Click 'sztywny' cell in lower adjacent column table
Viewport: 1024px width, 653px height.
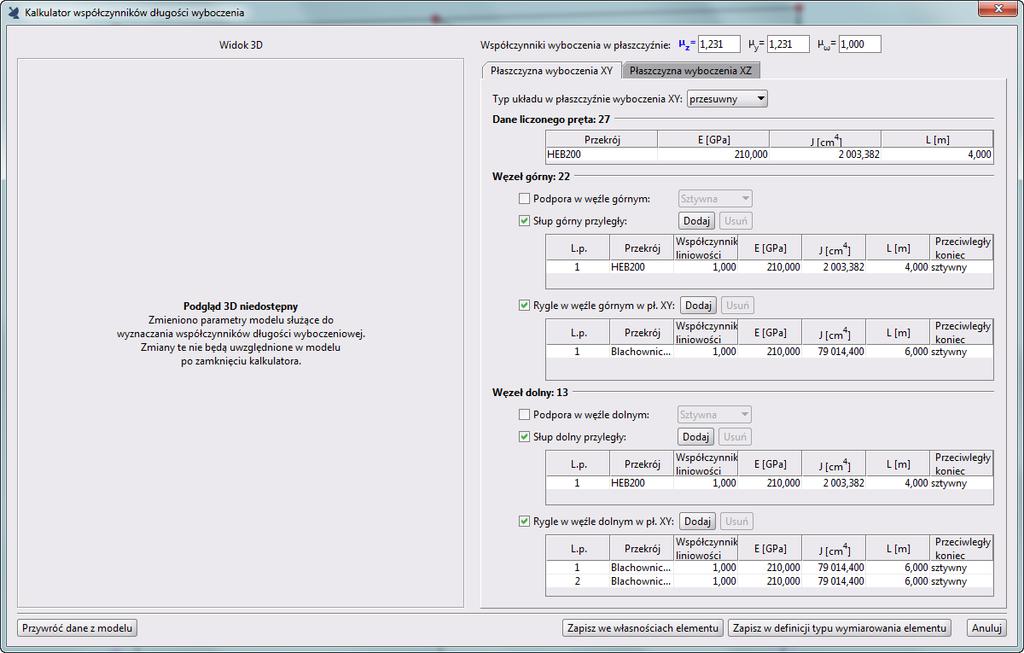coord(961,483)
